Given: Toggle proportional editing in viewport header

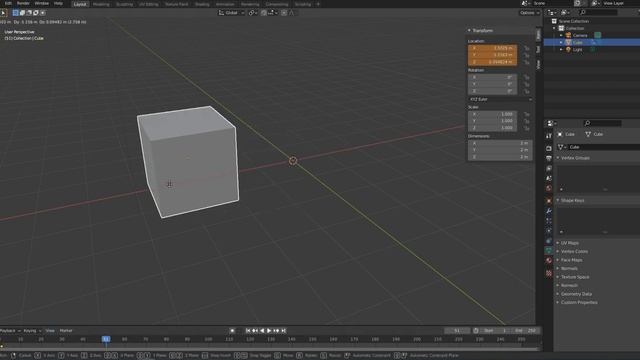Looking at the screenshot, I should click(x=284, y=13).
